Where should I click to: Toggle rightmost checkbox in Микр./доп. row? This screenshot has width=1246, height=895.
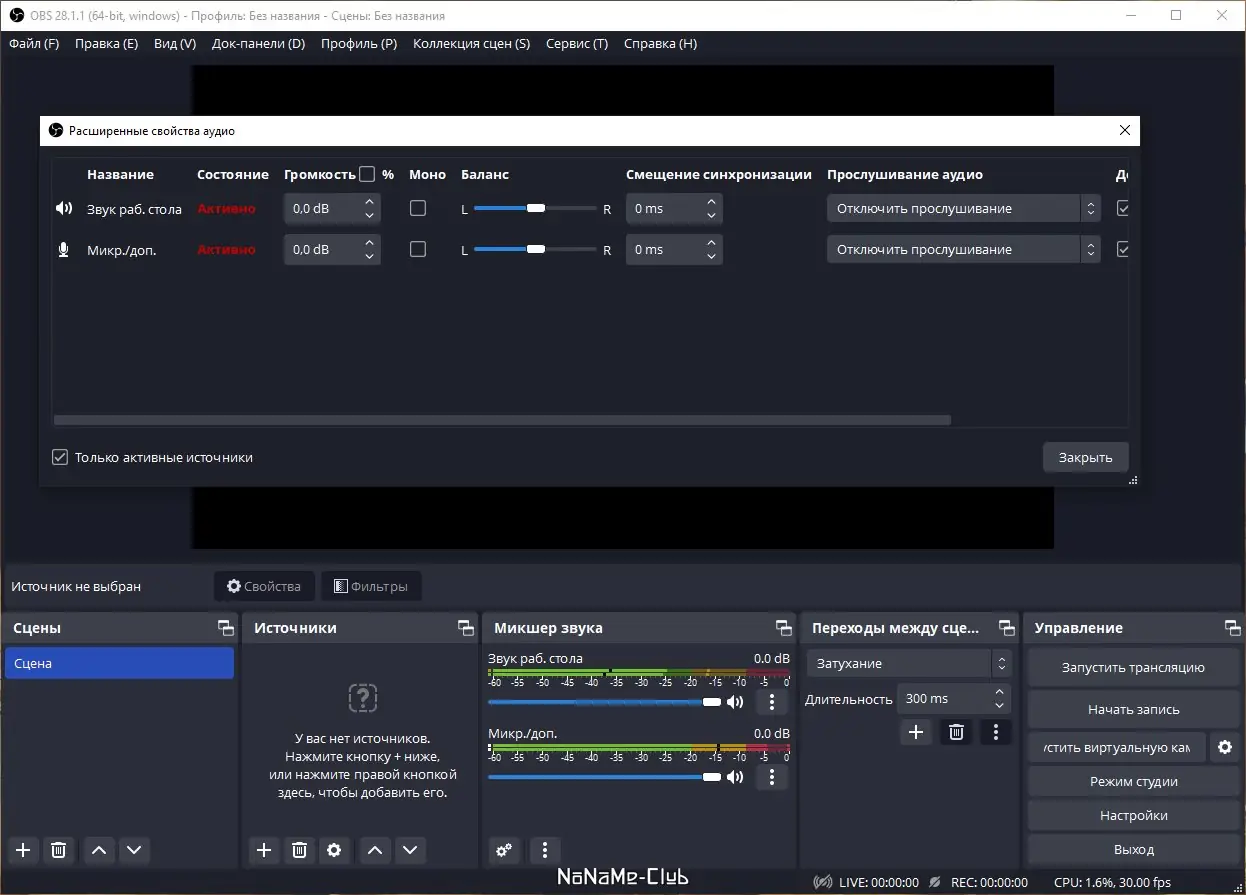(1123, 249)
